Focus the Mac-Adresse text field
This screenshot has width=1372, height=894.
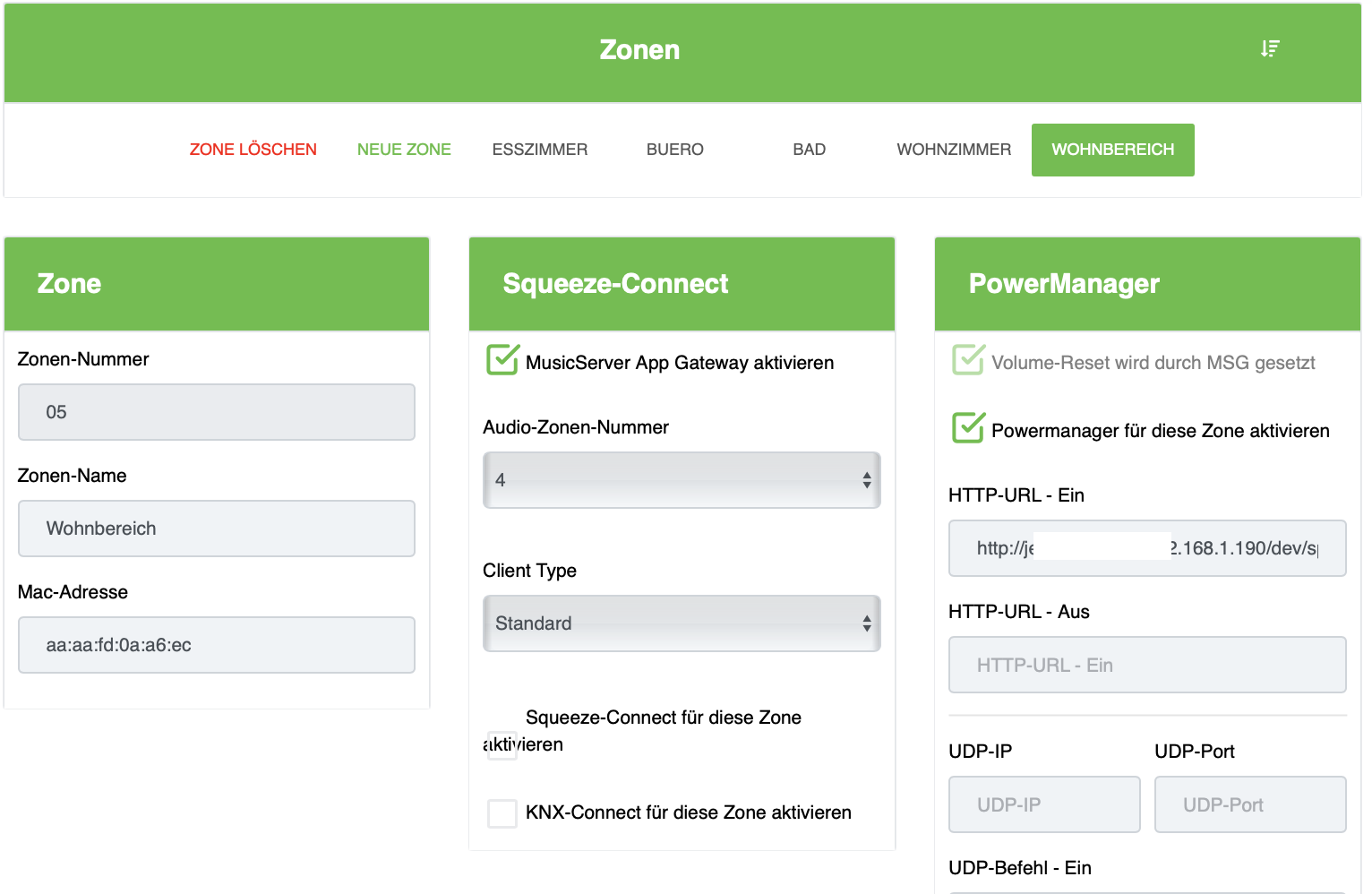[217, 645]
